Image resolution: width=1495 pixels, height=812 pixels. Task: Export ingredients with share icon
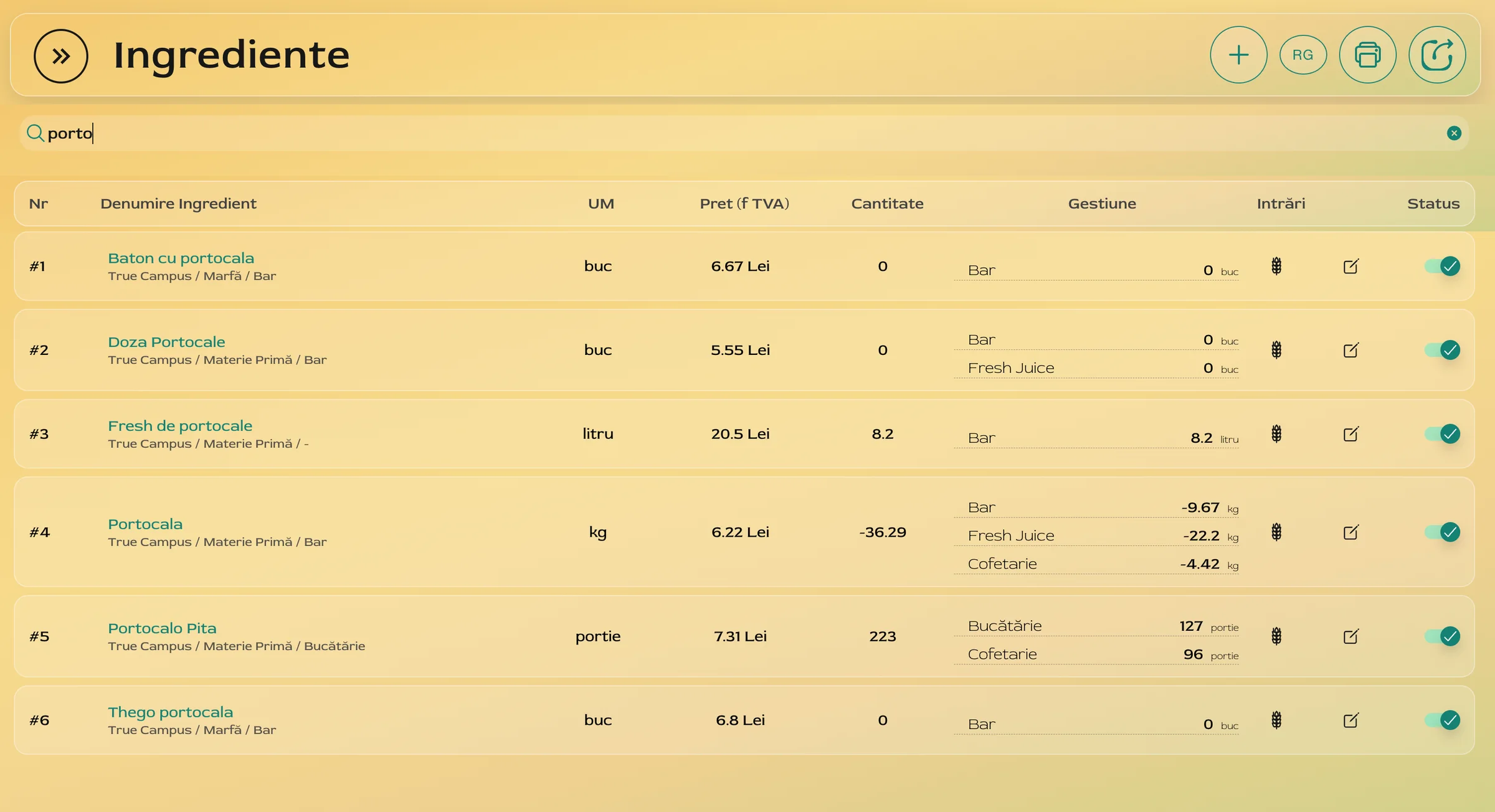click(x=1436, y=55)
